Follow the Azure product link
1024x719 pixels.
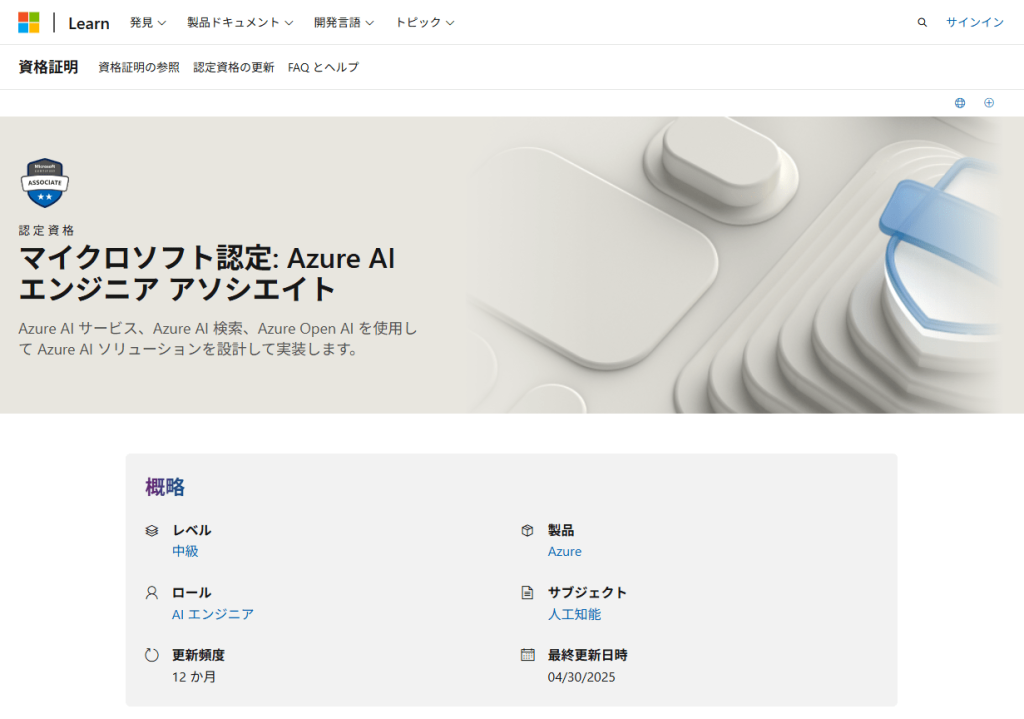564,551
